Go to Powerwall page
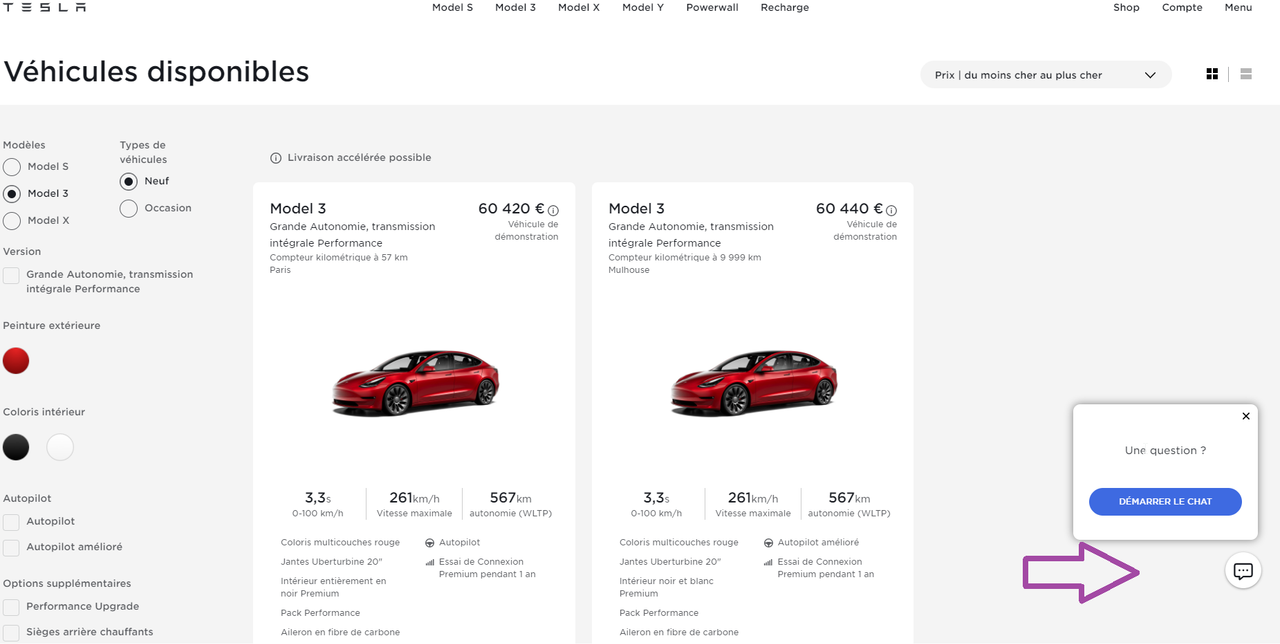 coord(712,7)
